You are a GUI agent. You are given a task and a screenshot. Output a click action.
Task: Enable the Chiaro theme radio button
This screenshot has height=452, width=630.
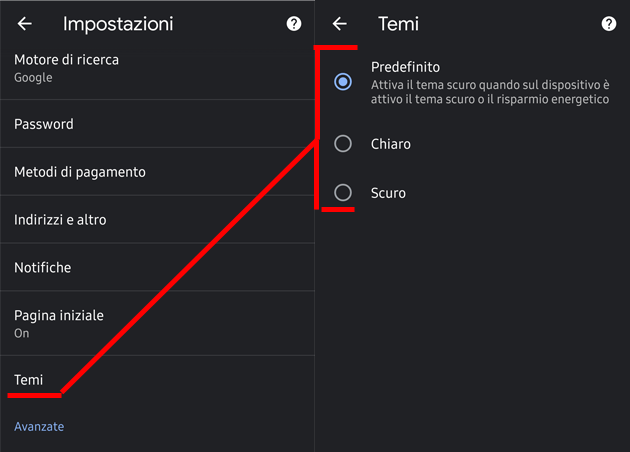(343, 144)
